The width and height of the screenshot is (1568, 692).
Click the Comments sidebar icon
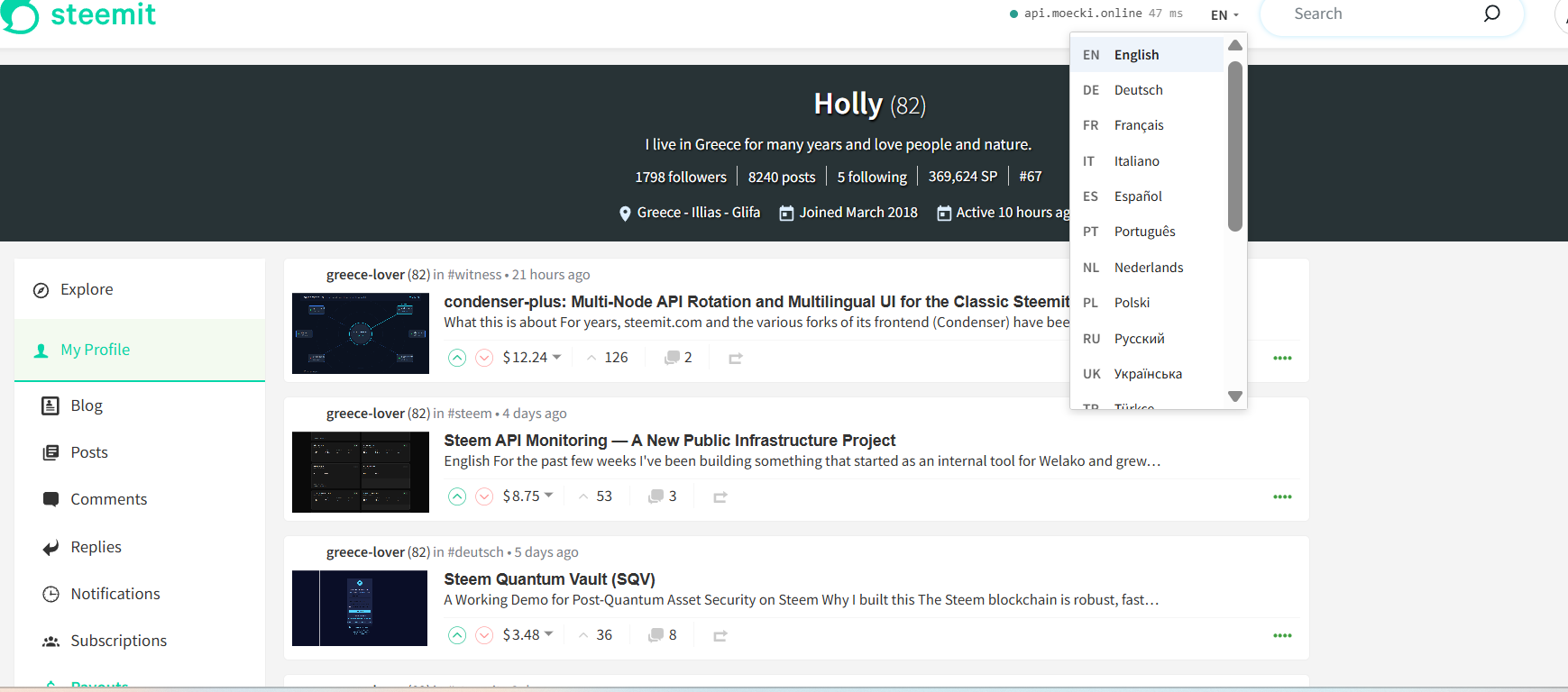click(50, 499)
